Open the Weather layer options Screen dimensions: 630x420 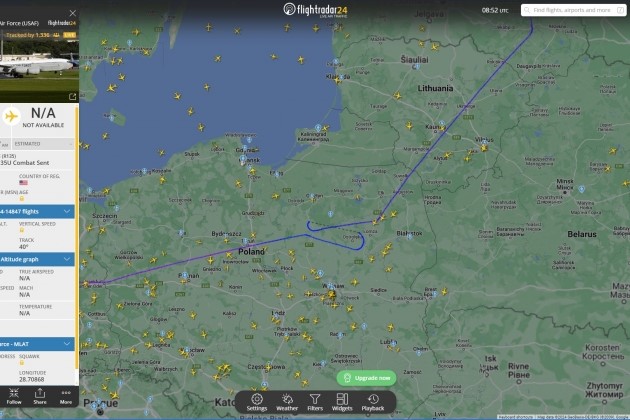point(287,402)
